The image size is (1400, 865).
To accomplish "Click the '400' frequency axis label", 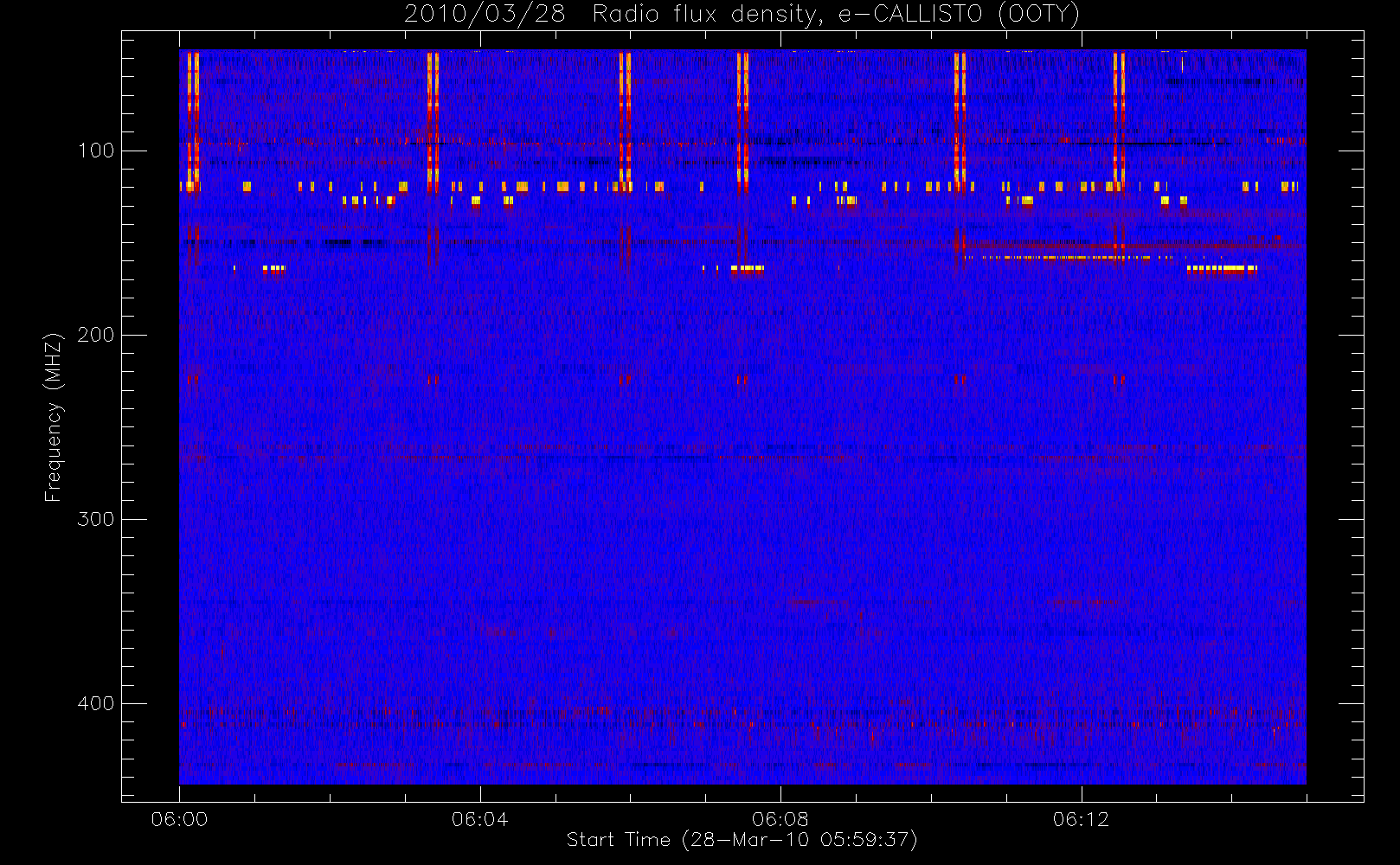I will 95,703.
